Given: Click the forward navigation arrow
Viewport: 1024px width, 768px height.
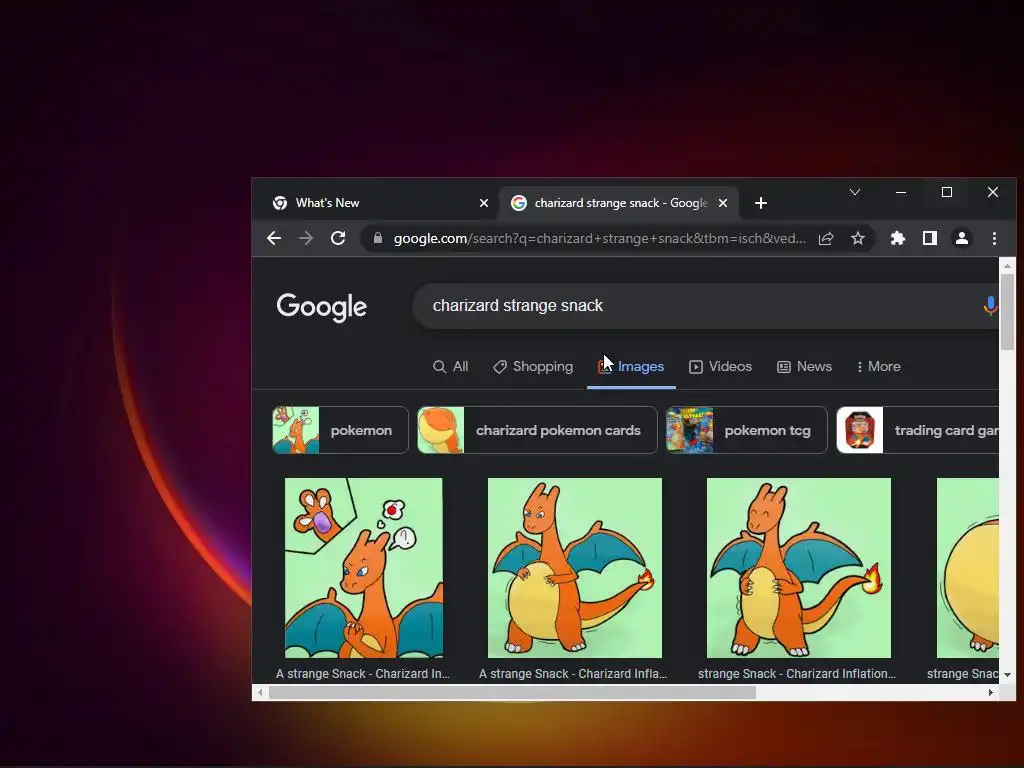Looking at the screenshot, I should click(306, 238).
